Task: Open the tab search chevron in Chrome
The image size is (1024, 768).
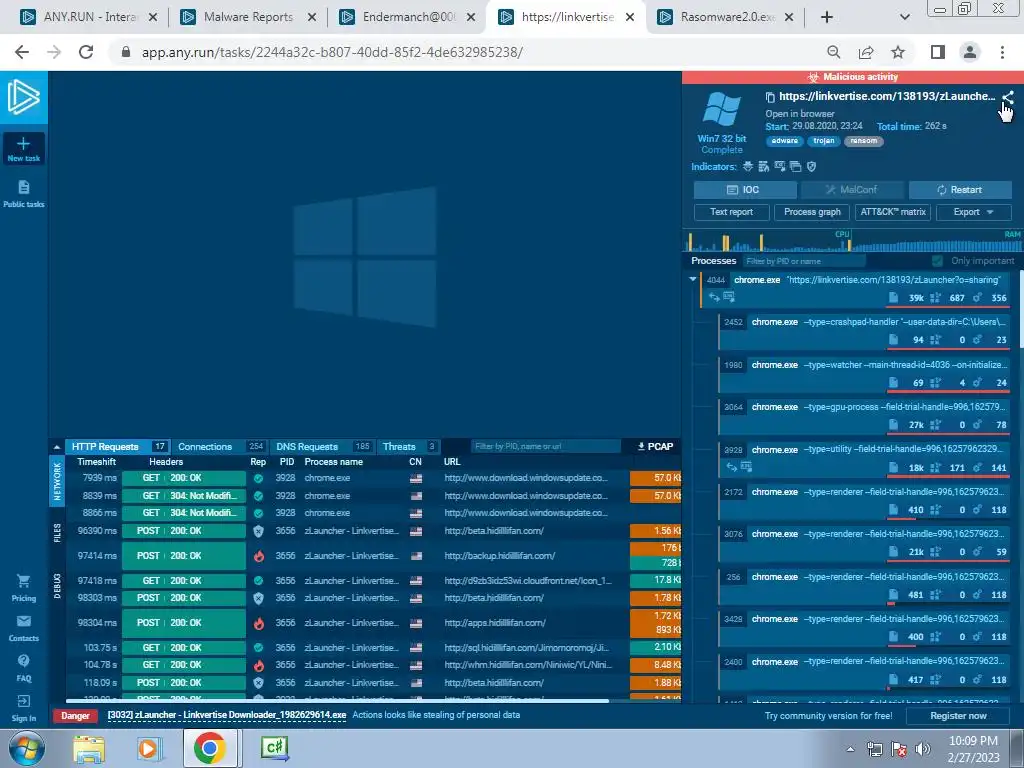Action: (x=904, y=17)
